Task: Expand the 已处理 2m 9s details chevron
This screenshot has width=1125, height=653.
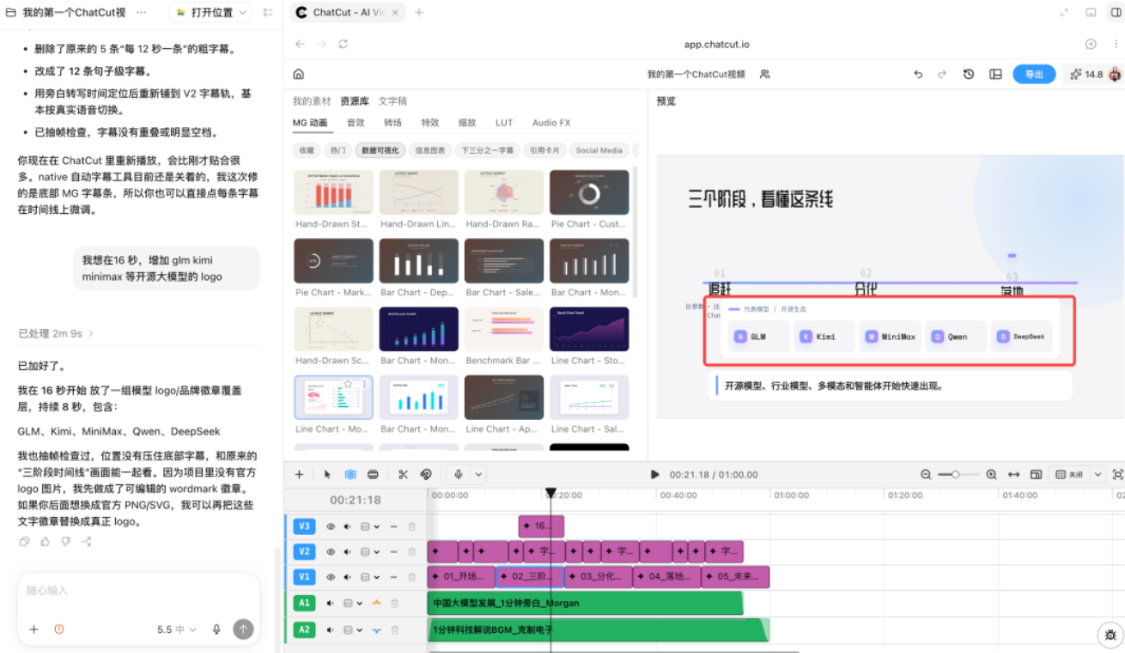Action: pos(91,334)
